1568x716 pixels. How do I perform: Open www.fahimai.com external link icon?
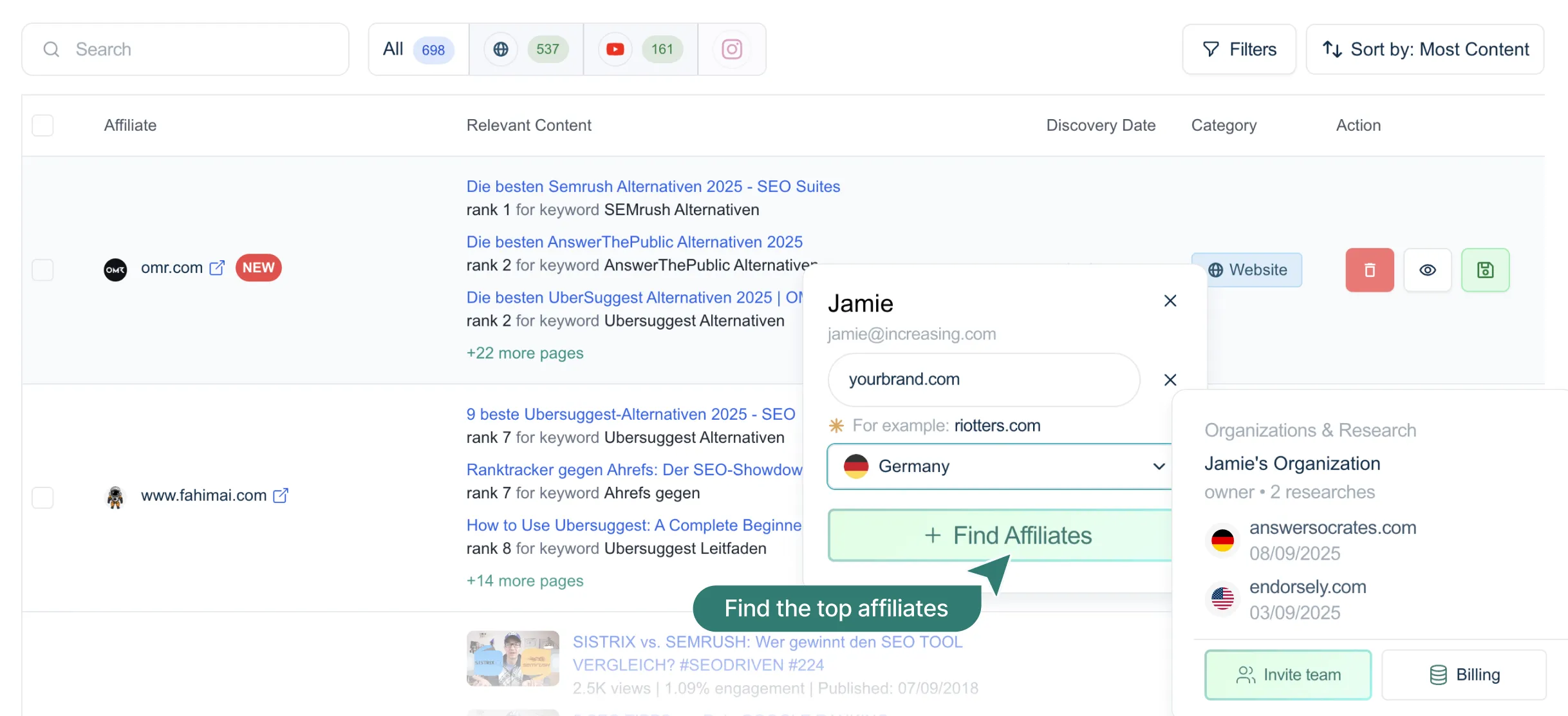(x=281, y=495)
